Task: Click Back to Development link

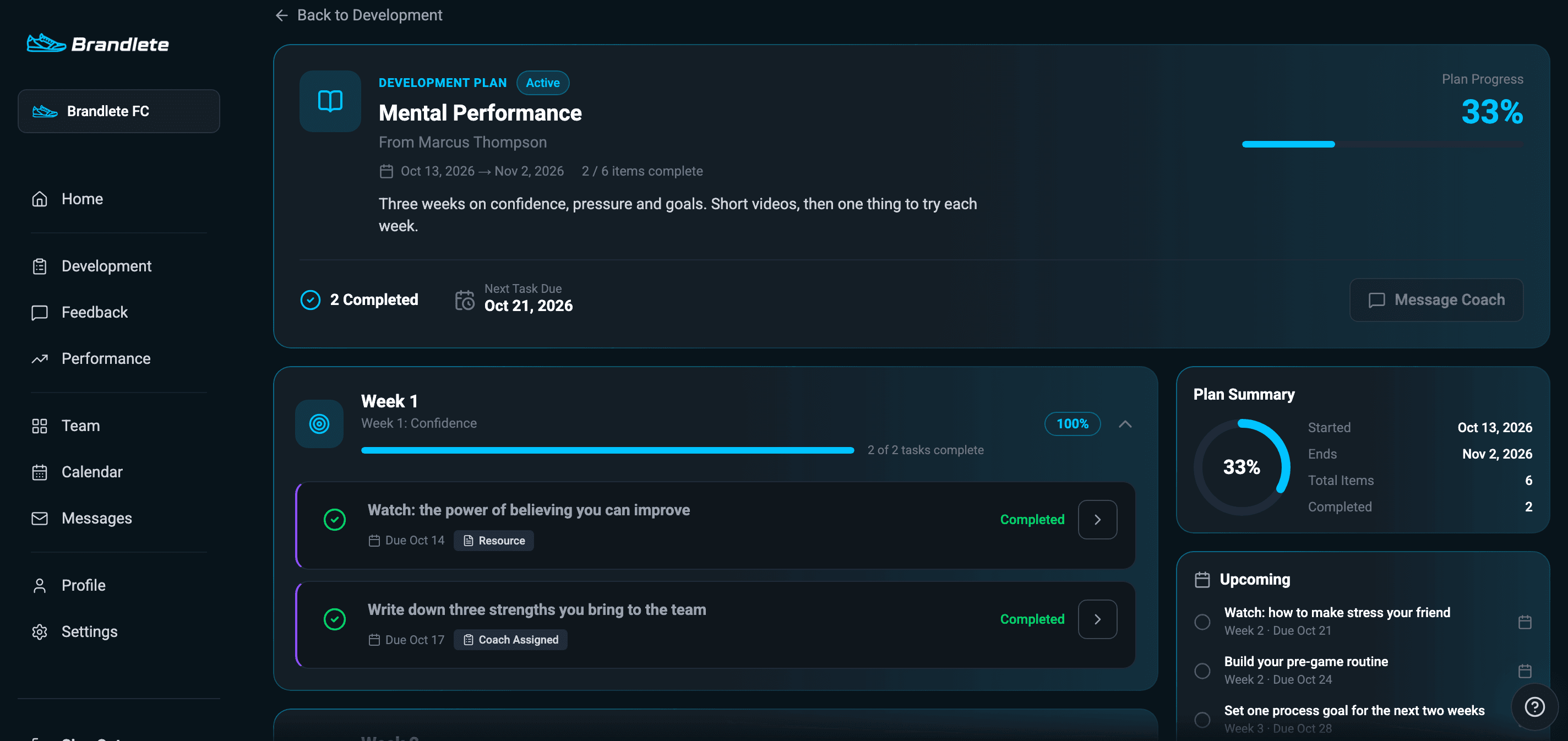Action: [358, 15]
